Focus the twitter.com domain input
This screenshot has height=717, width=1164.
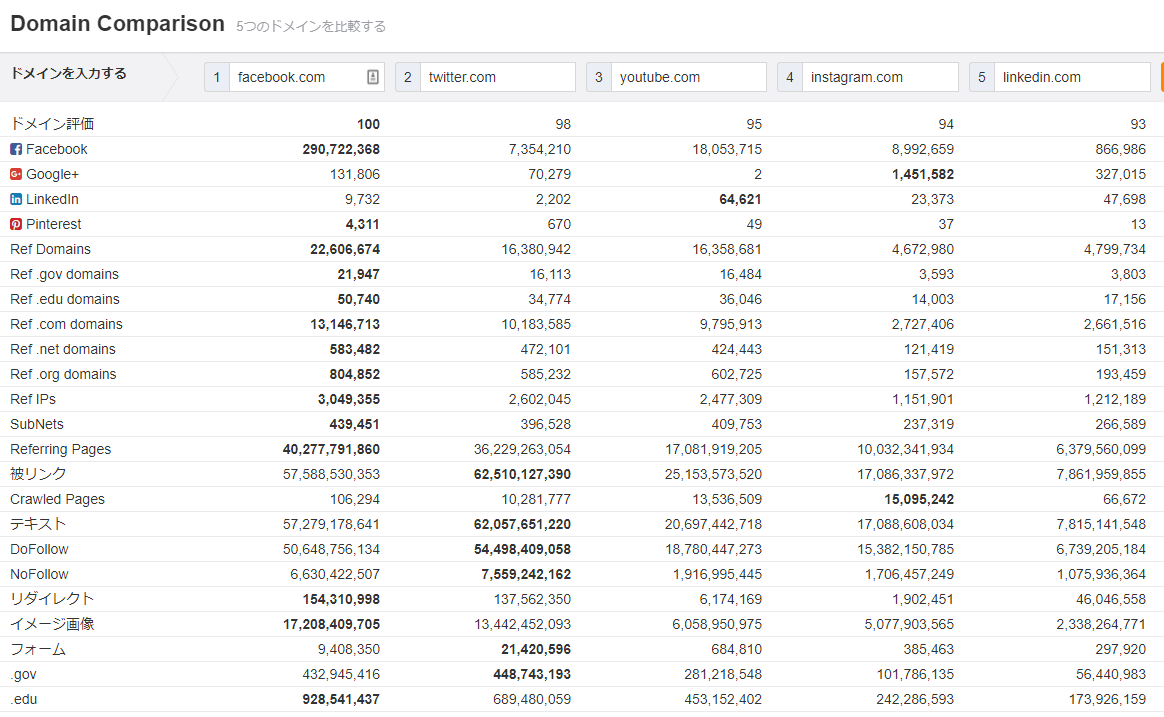(x=496, y=77)
